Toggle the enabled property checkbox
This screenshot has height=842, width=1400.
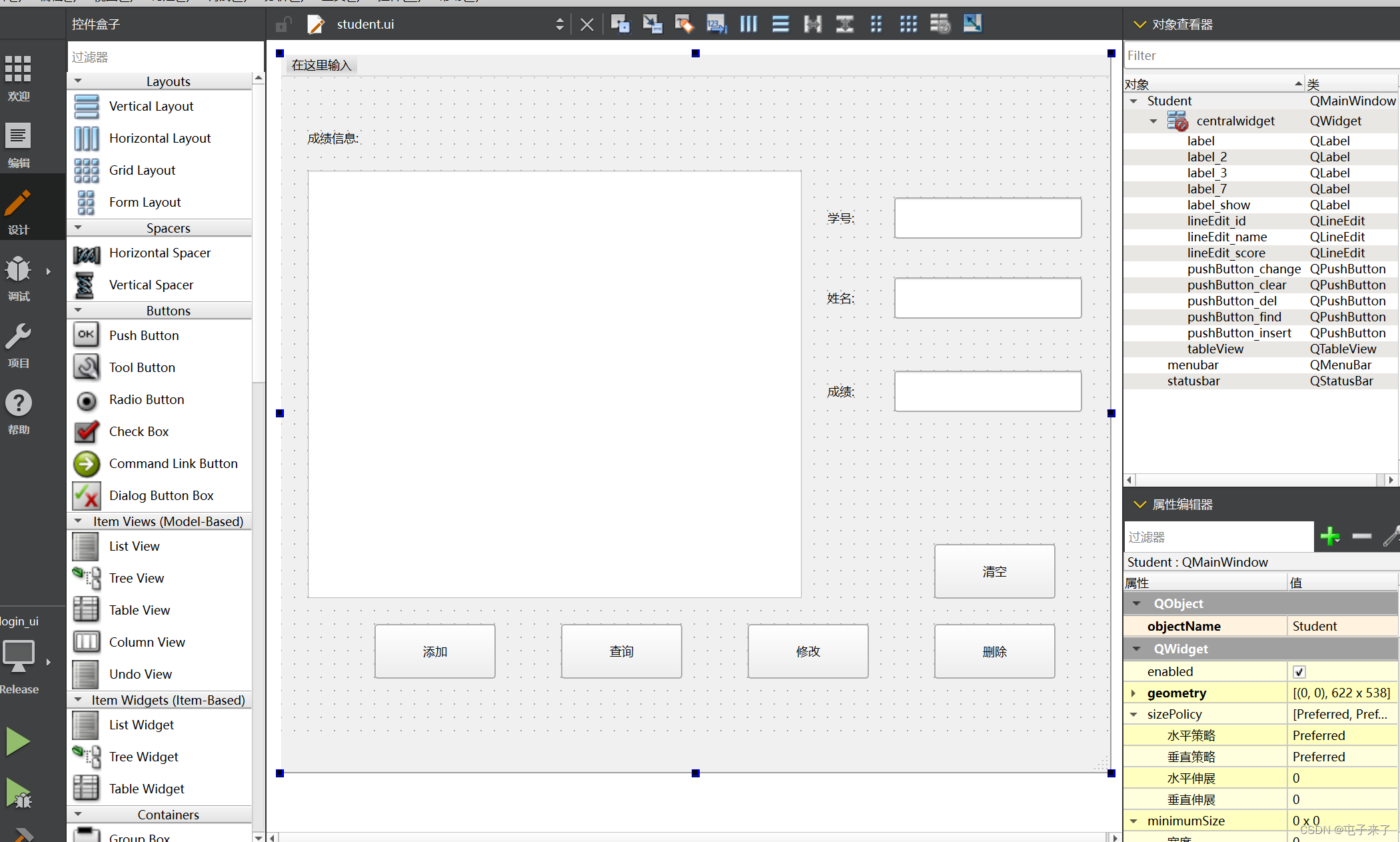point(1299,671)
